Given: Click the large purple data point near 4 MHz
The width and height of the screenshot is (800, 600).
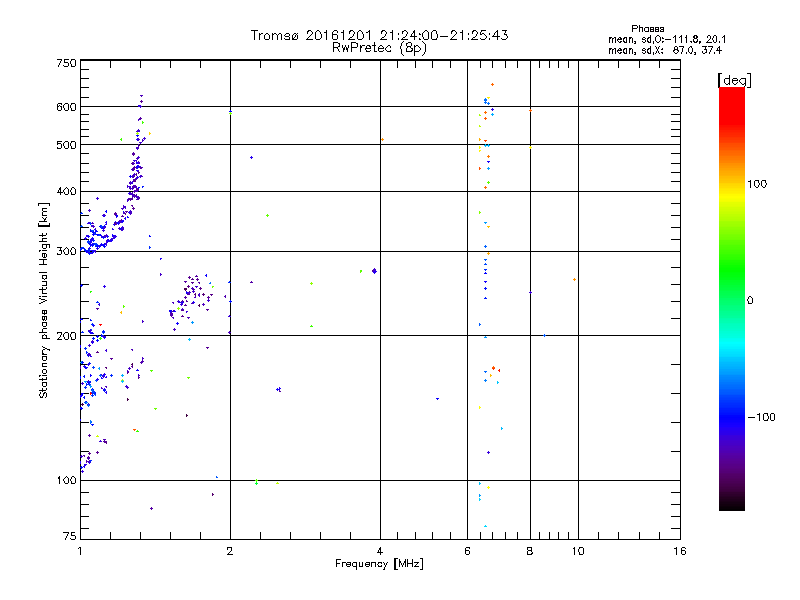Looking at the screenshot, I should tap(374, 271).
